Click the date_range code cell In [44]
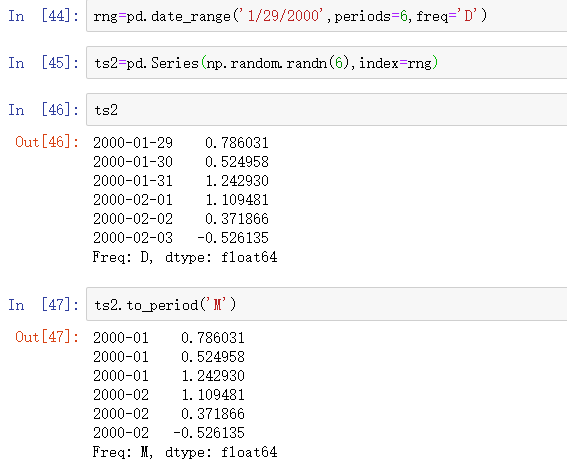 click(327, 16)
